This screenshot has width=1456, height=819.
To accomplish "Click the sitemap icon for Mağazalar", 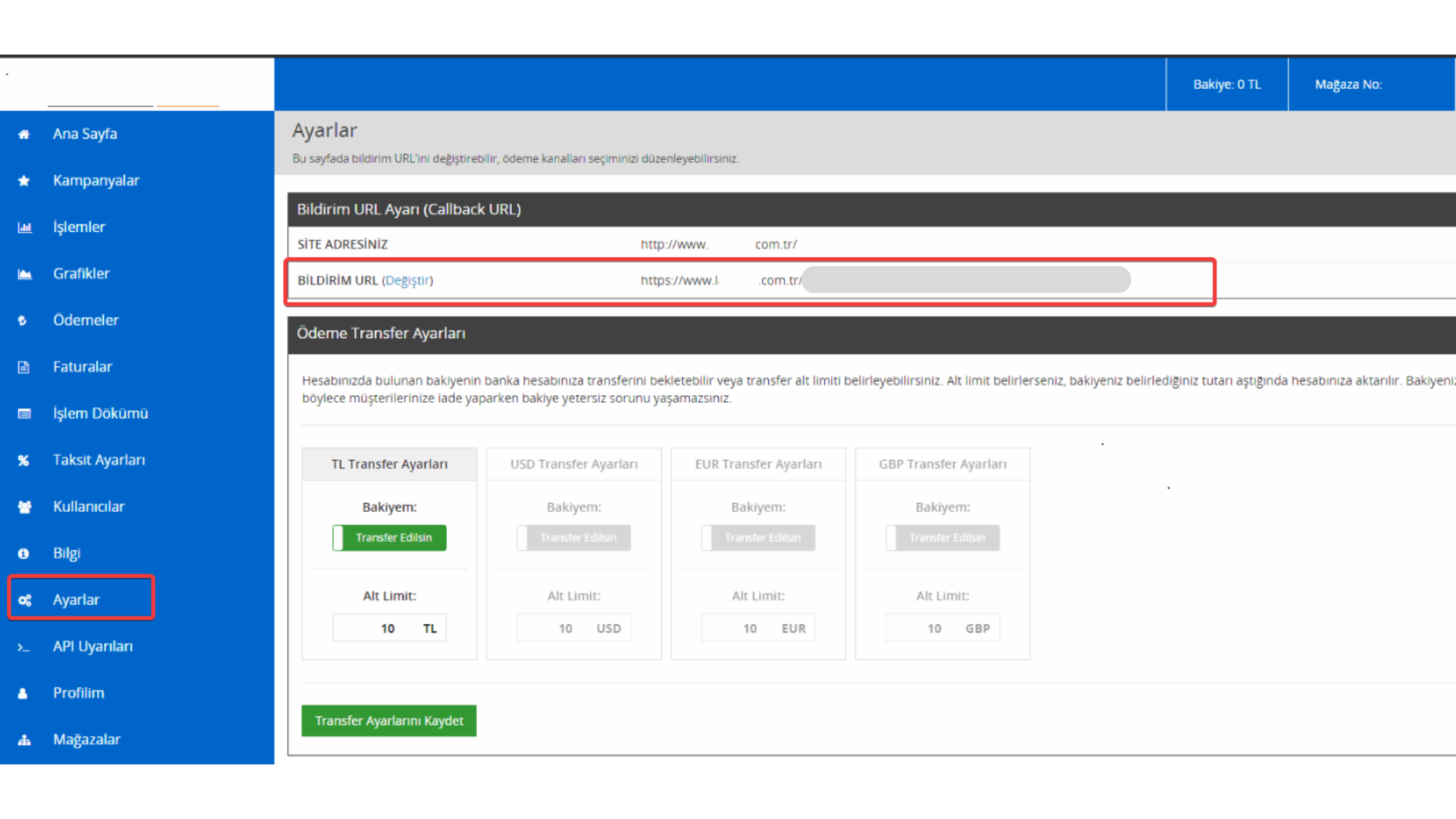I will pos(24,740).
